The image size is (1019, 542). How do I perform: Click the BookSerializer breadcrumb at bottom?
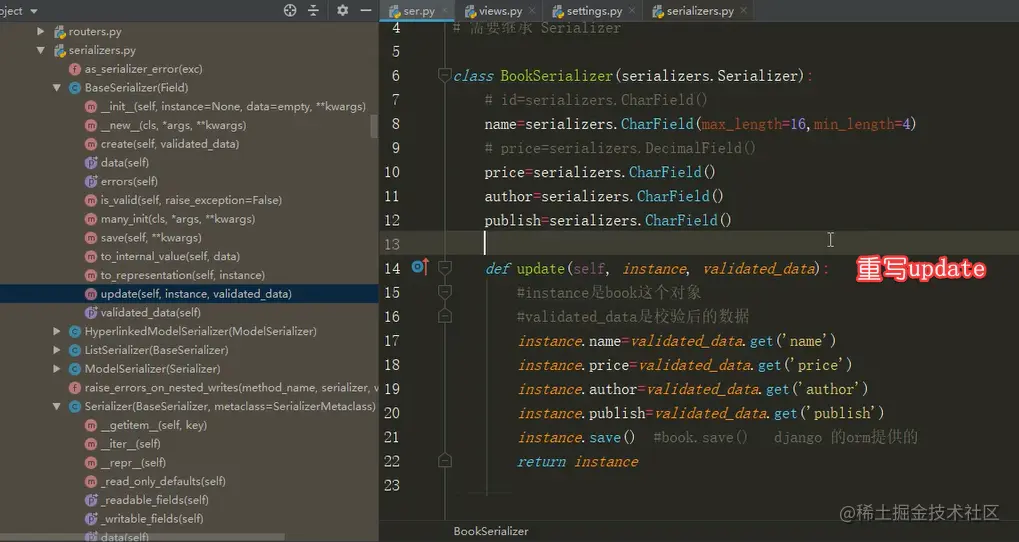(x=491, y=531)
